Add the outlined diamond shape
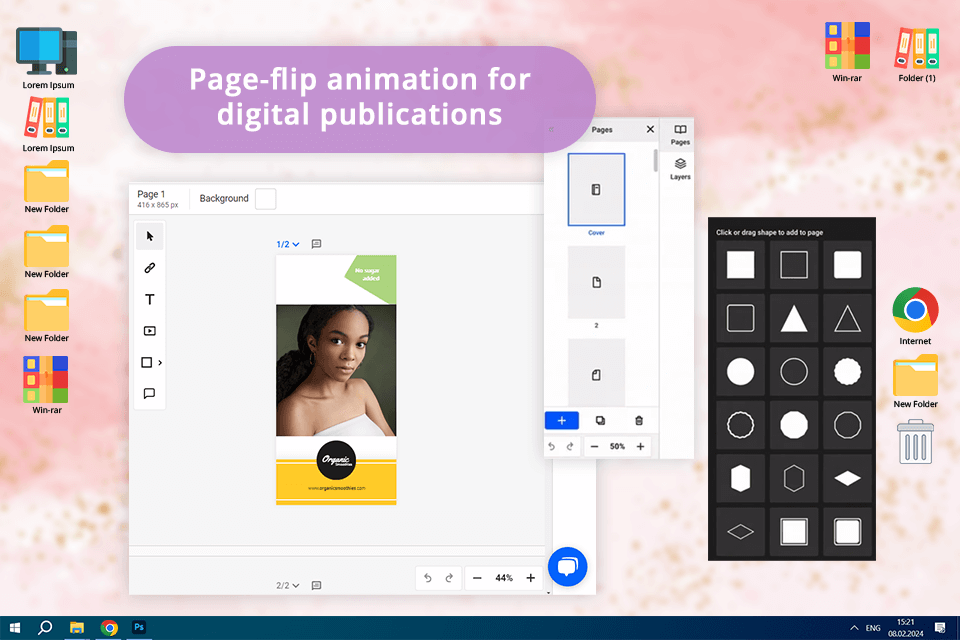960x640 pixels. [740, 532]
